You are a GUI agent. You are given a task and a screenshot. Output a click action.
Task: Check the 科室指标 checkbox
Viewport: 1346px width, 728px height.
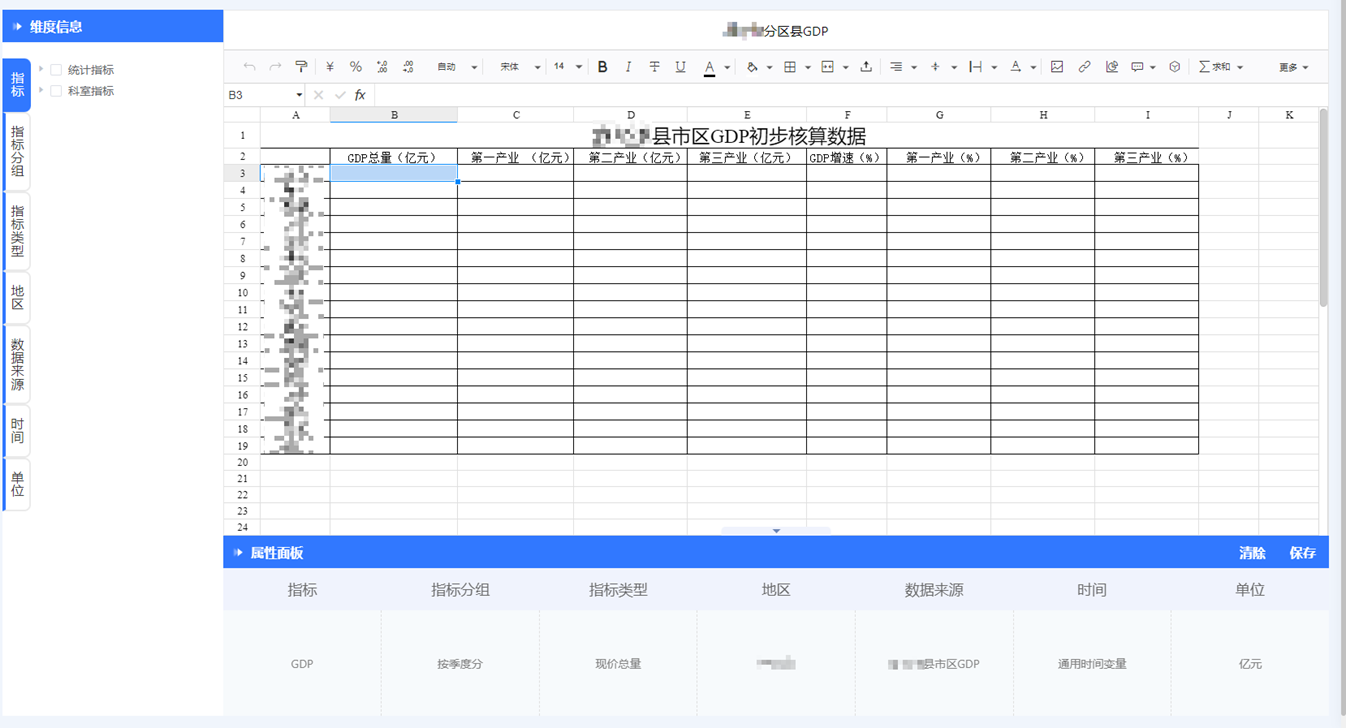56,91
